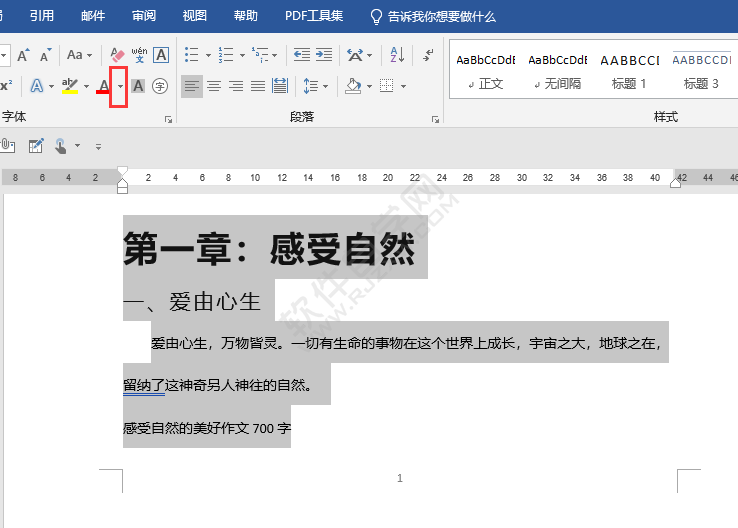Viewport: 738px width, 528px height.
Task: Expand the shading color dropdown arrow
Action: pyautogui.click(x=369, y=86)
